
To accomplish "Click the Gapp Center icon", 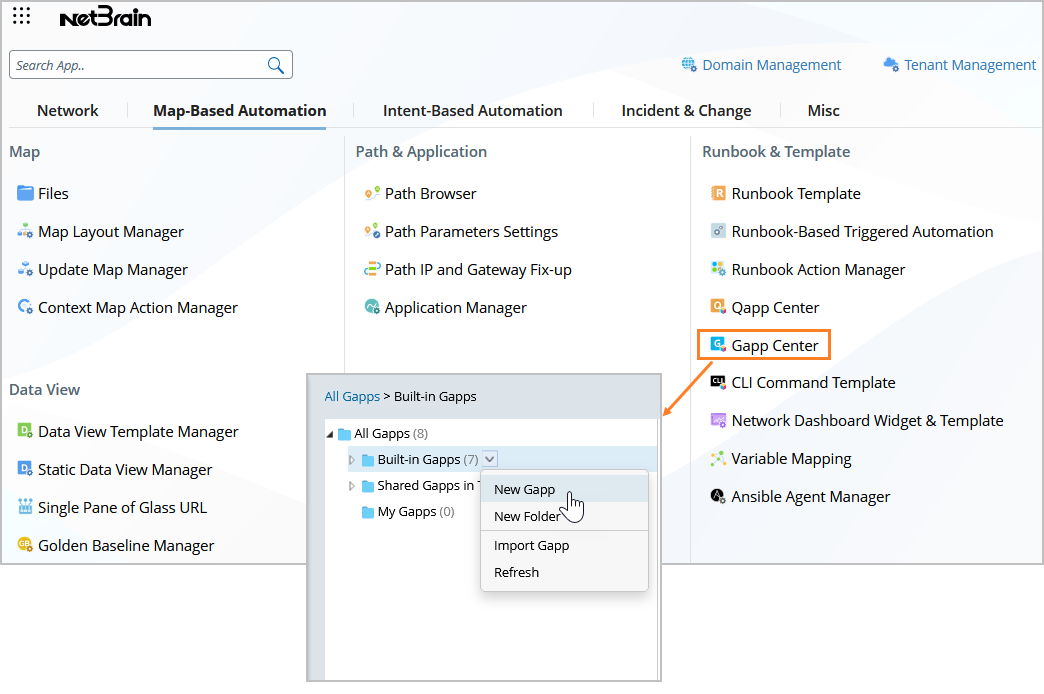I will pos(717,345).
